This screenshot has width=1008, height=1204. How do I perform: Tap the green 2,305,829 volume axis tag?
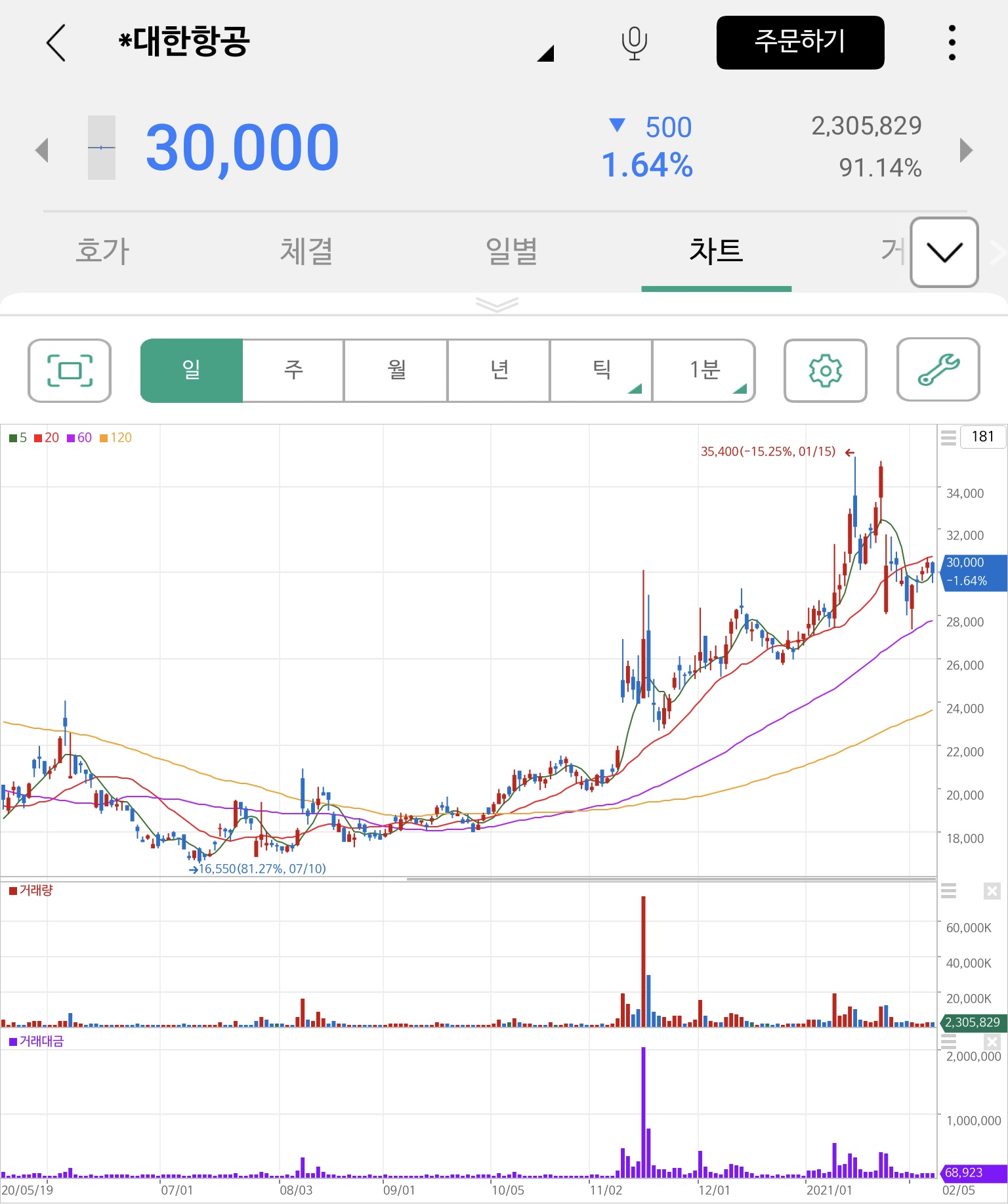(x=973, y=1022)
